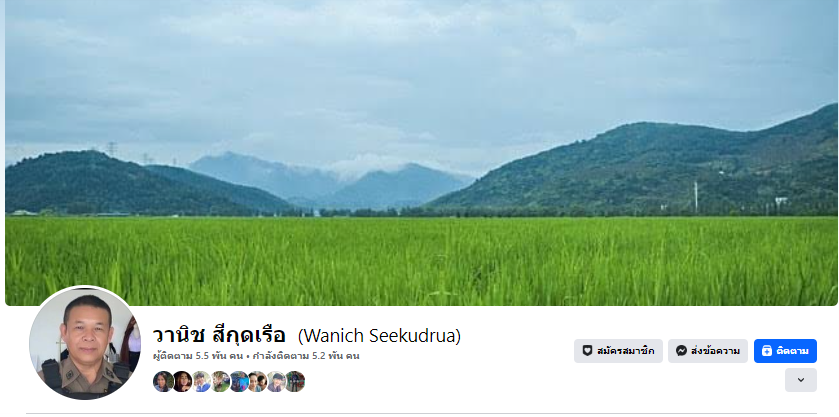
Task: Click the สมัครสมาชิก subscribe label
Action: (625, 351)
